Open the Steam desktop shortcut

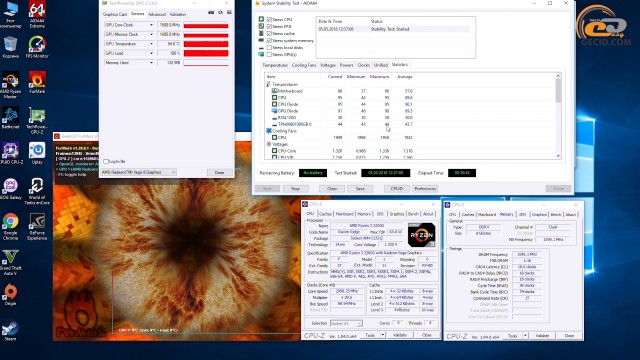pos(10,330)
